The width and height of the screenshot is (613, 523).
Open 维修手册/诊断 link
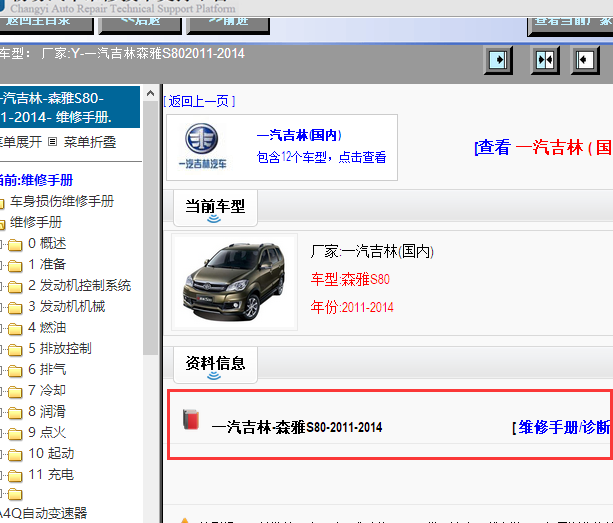click(562, 427)
